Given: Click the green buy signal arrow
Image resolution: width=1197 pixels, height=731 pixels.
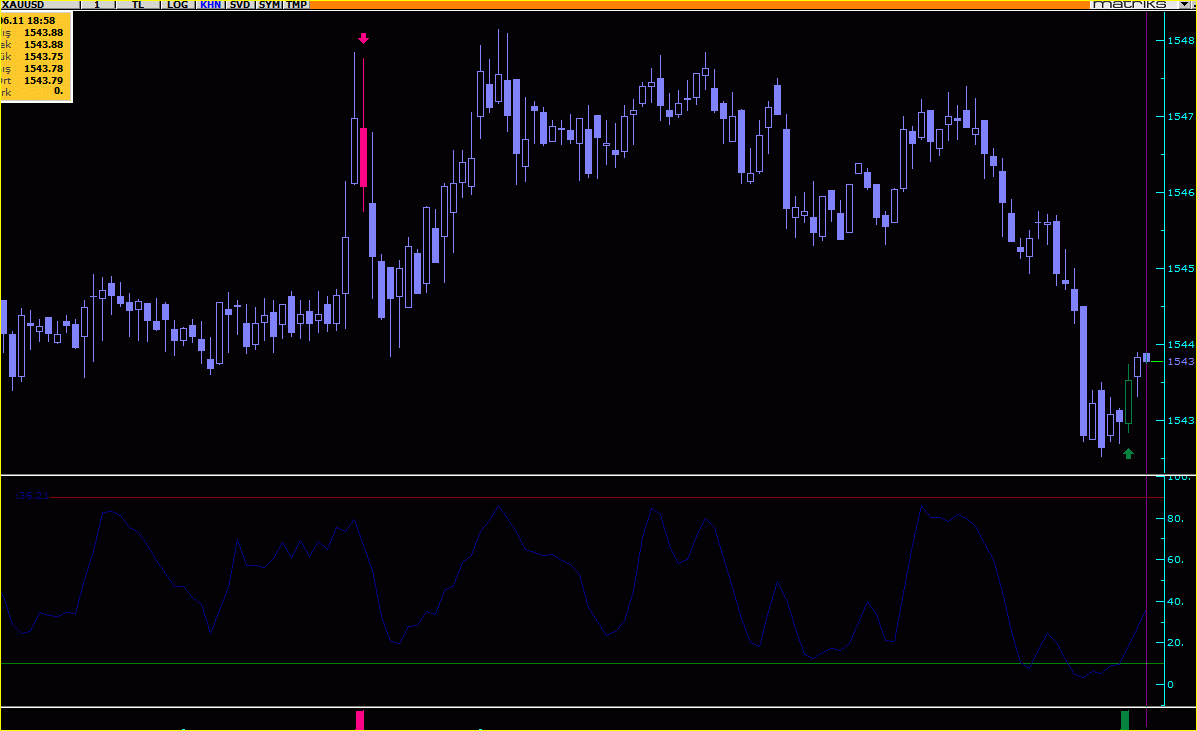Looking at the screenshot, I should click(1128, 453).
